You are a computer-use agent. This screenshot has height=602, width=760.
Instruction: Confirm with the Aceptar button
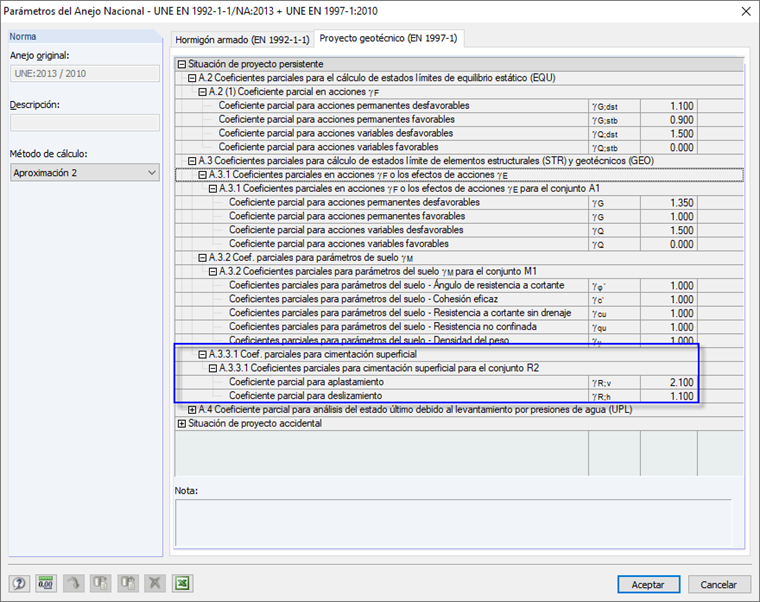649,585
